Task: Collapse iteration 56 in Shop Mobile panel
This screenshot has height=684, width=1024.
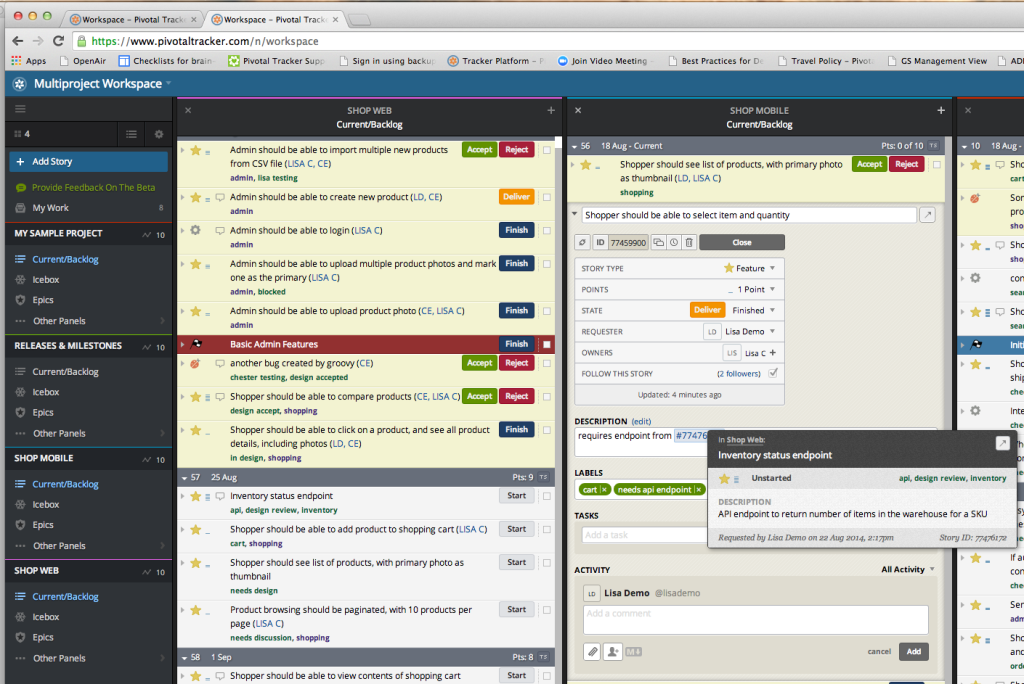Action: pos(574,146)
